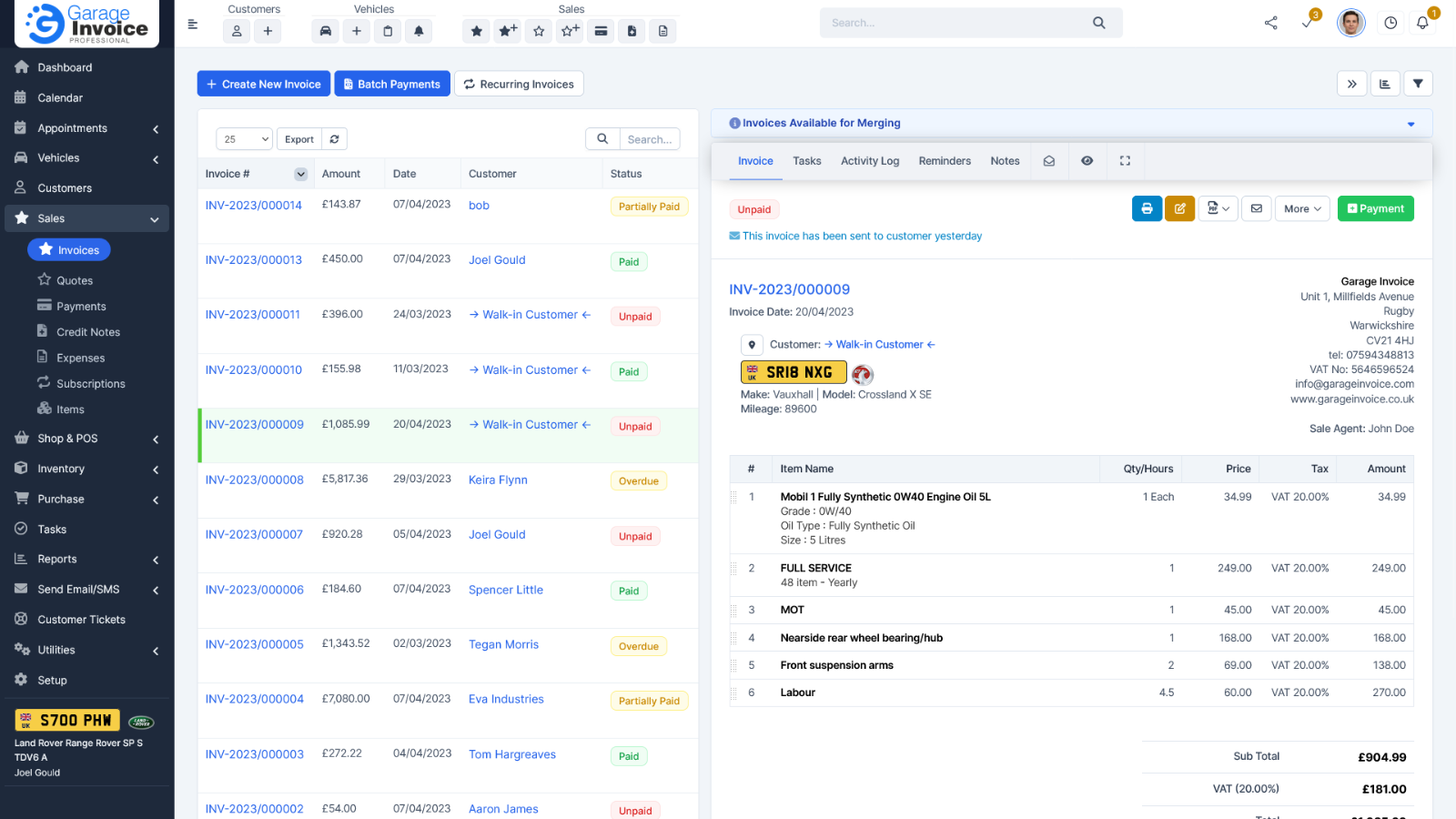Open the 25 rows per page dropdown
The height and width of the screenshot is (819, 1456).
tap(244, 139)
